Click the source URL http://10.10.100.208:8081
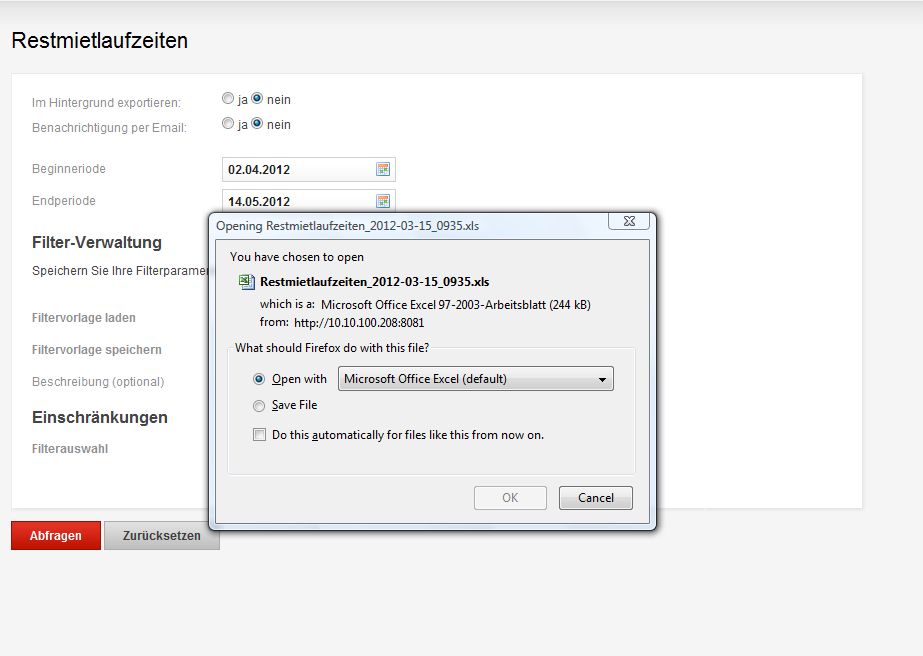The height and width of the screenshot is (656, 923). tap(359, 323)
